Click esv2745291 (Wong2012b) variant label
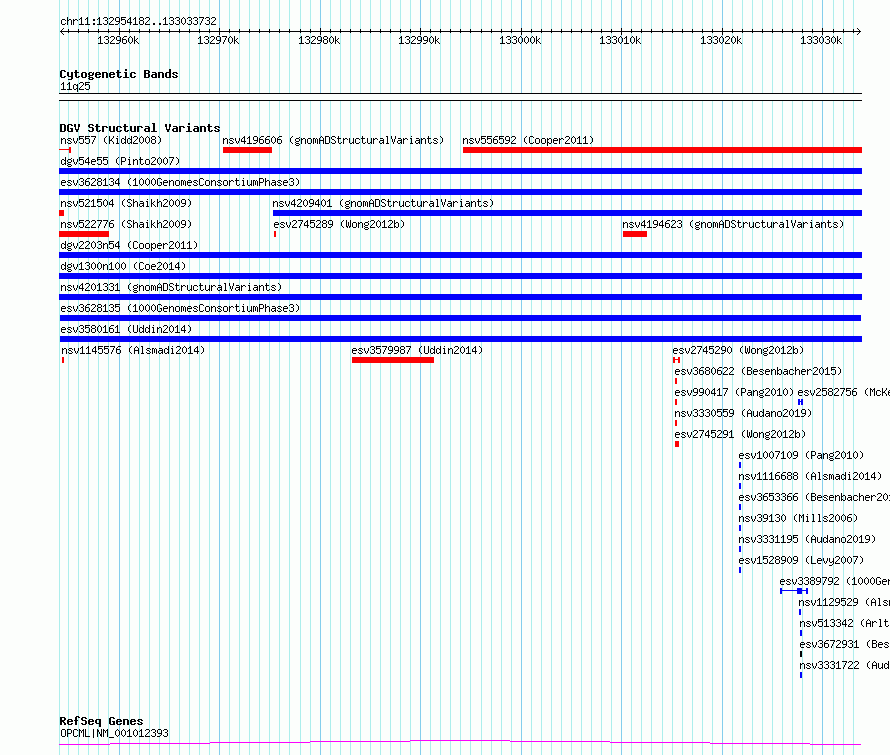This screenshot has height=755, width=890. (x=740, y=434)
